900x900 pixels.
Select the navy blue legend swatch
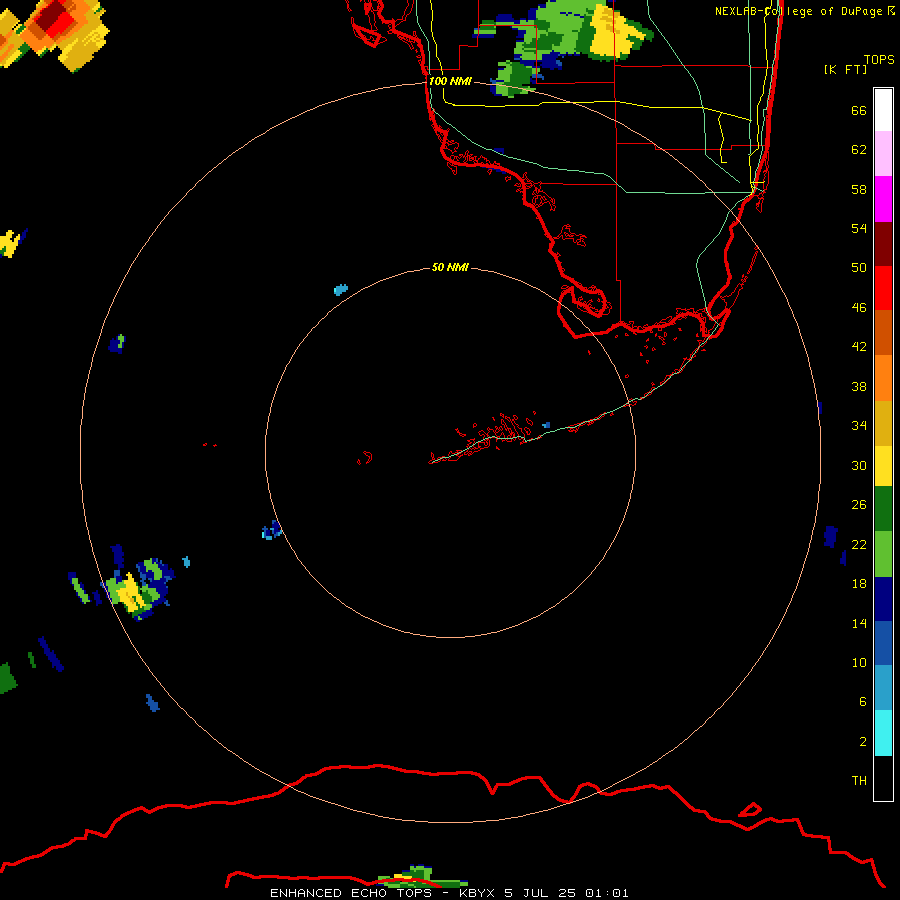click(883, 599)
